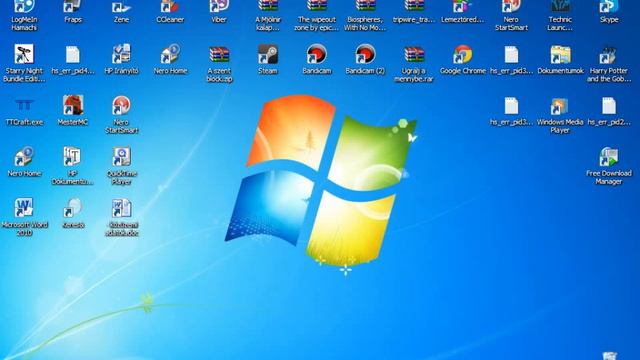Select the A Mjolnir kalap archive

coord(268,16)
